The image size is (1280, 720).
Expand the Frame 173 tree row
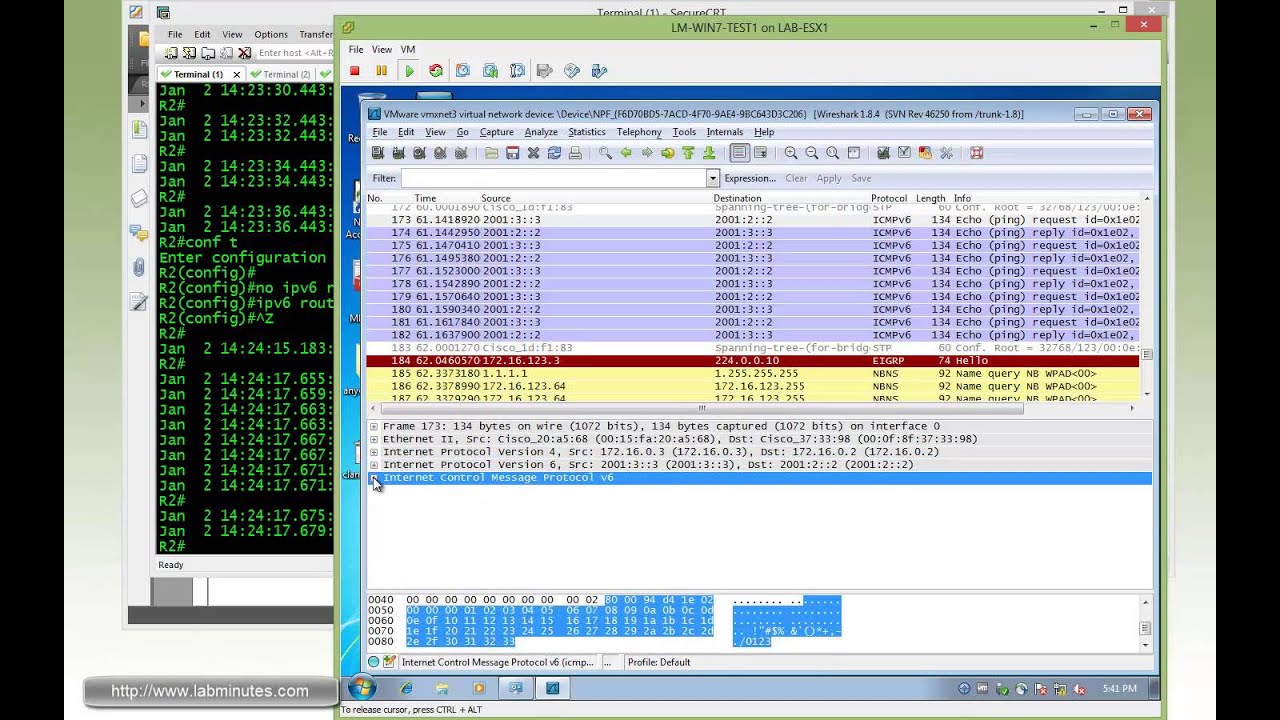(374, 426)
